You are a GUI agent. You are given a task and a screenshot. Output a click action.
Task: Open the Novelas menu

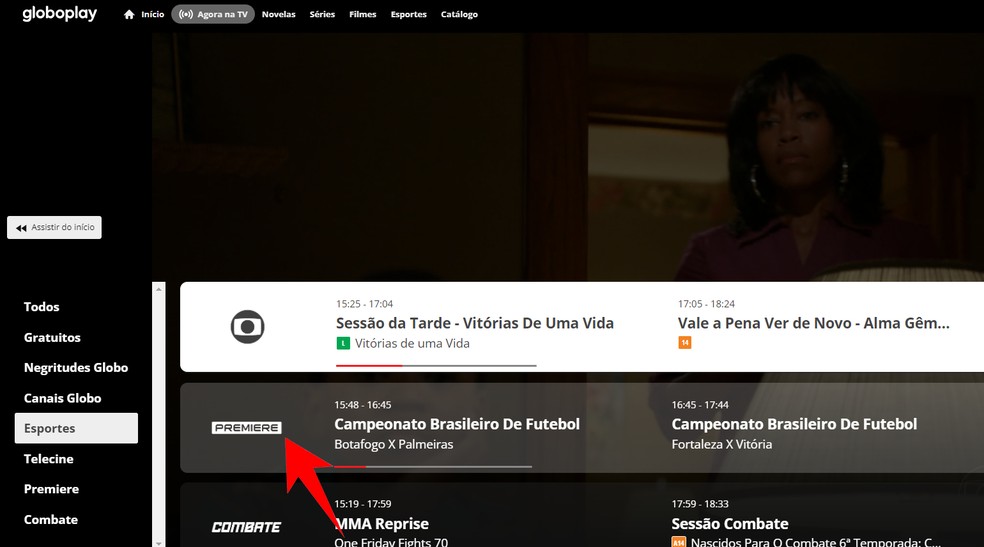point(279,14)
